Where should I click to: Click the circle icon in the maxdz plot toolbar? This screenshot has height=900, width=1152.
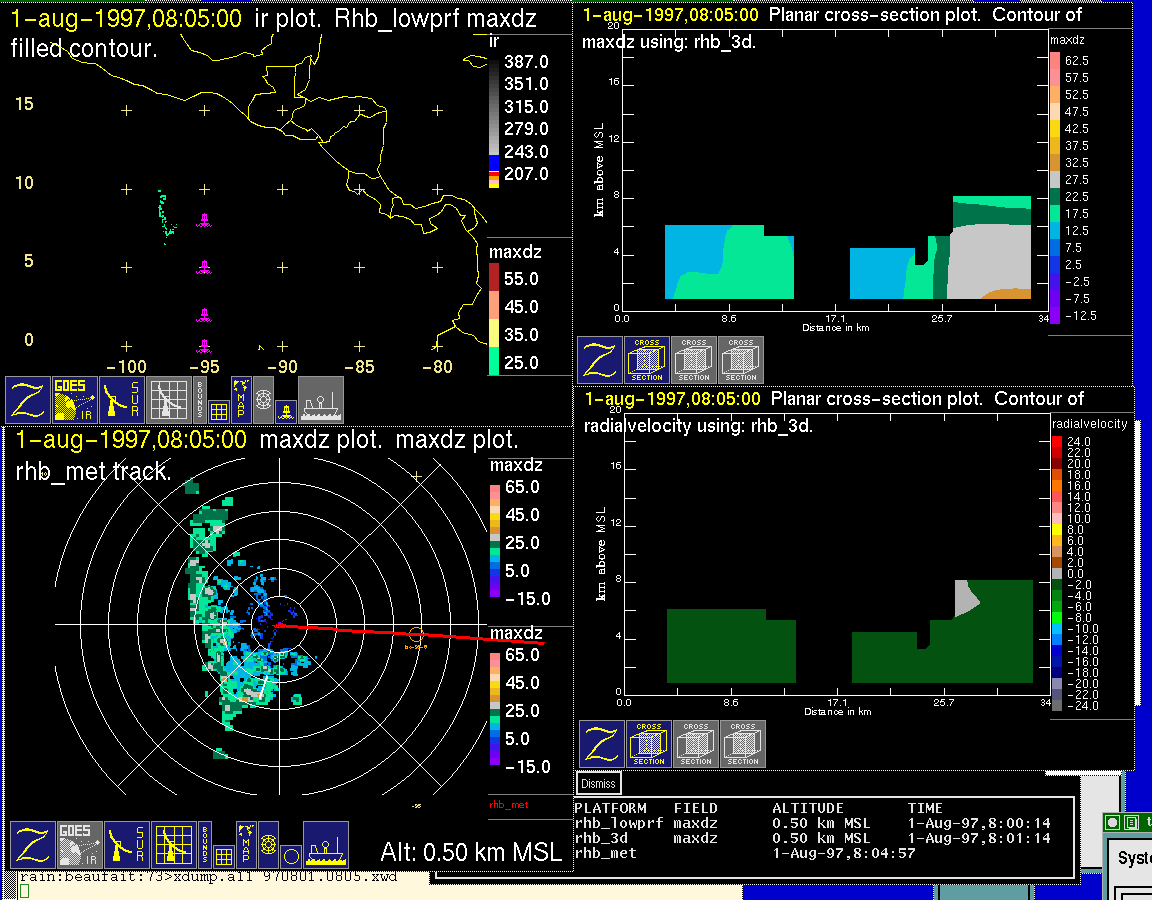290,856
